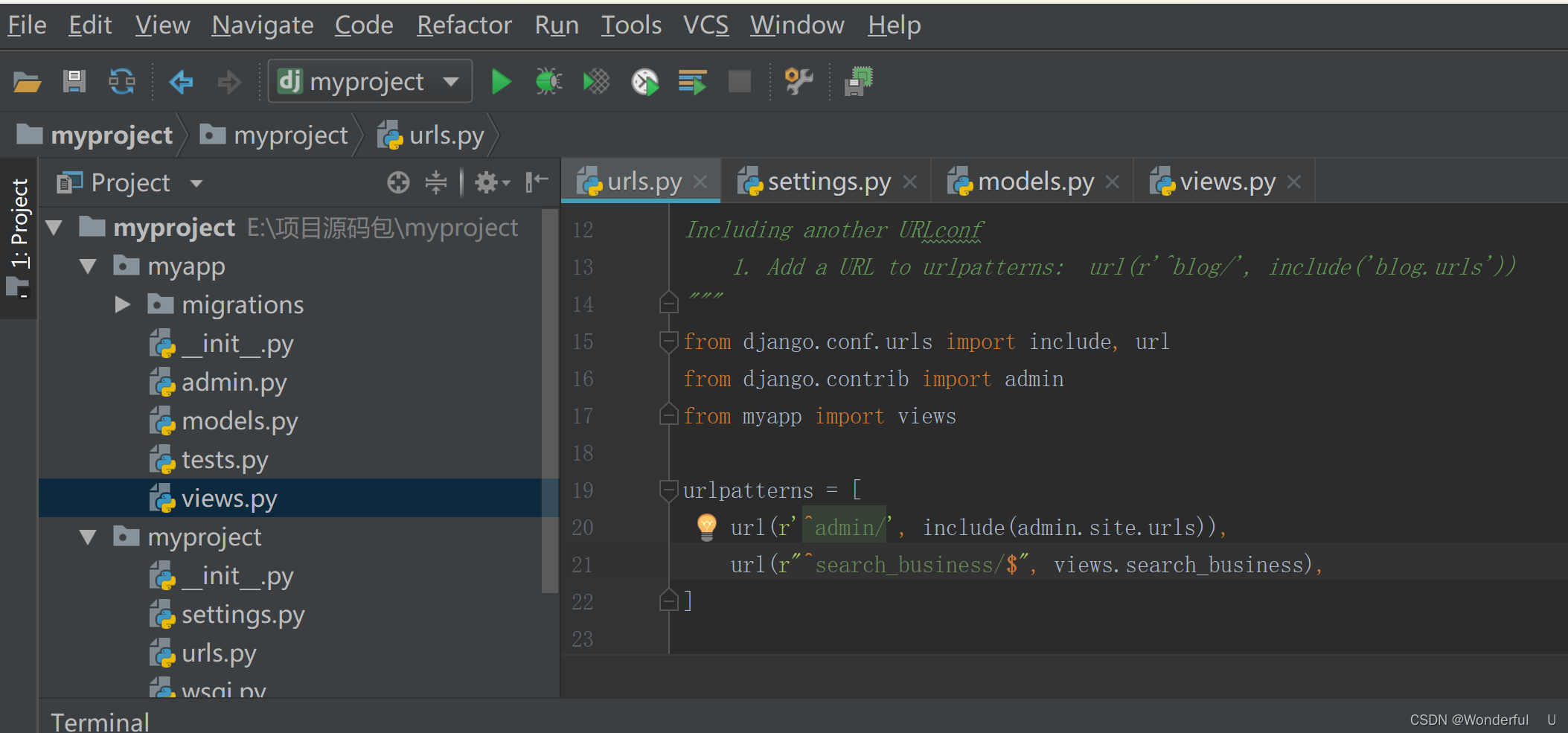This screenshot has height=733, width=1568.
Task: Click the Collapse All icon in Project panel
Action: [436, 182]
